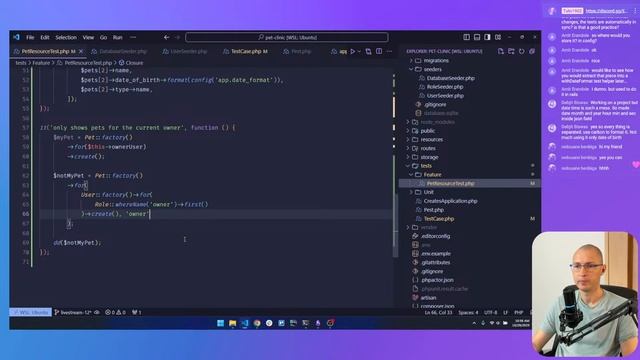
Task: Open the Customize Layout icon
Action: [x=498, y=37]
